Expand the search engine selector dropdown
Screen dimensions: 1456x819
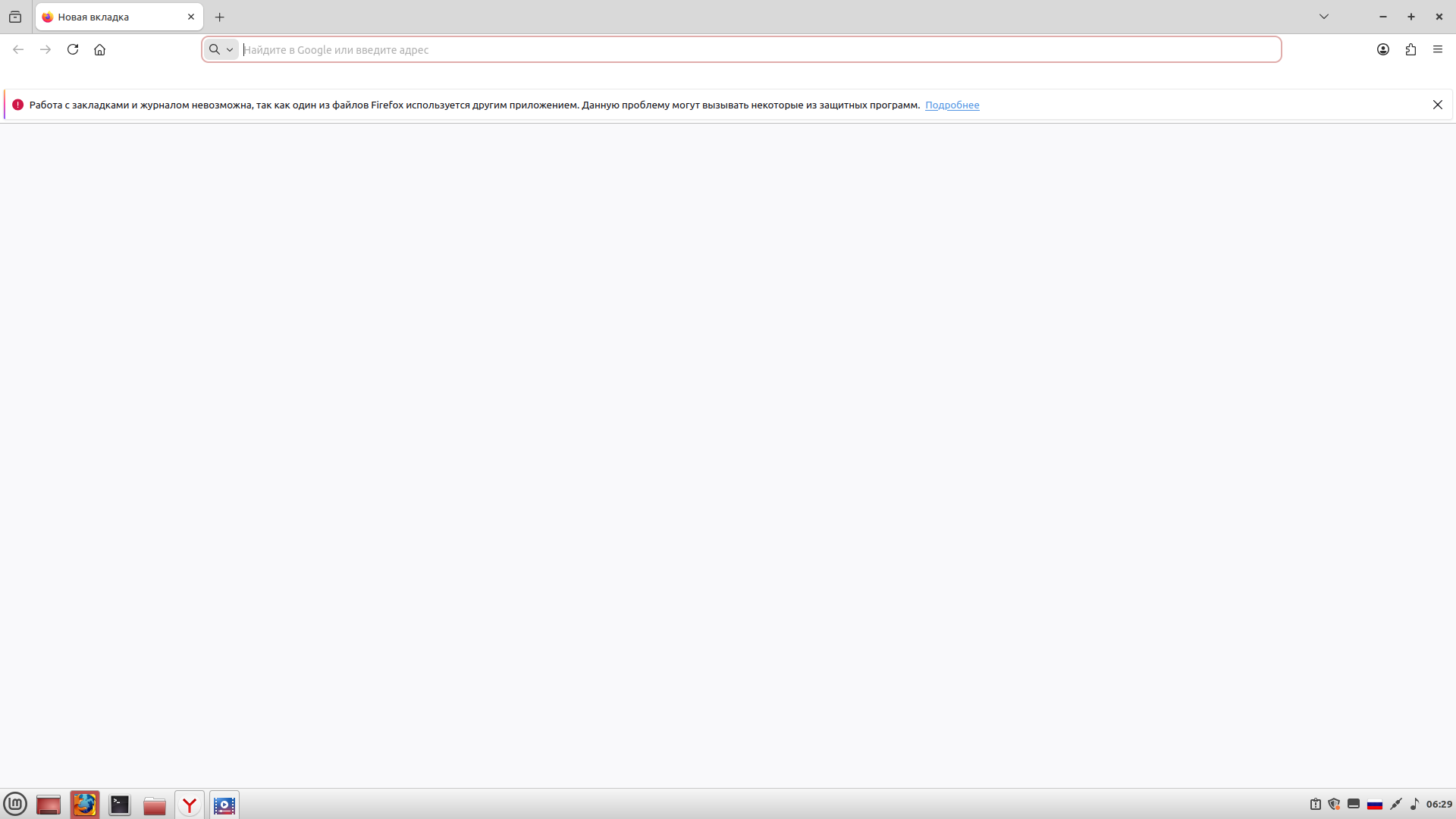[x=221, y=49]
